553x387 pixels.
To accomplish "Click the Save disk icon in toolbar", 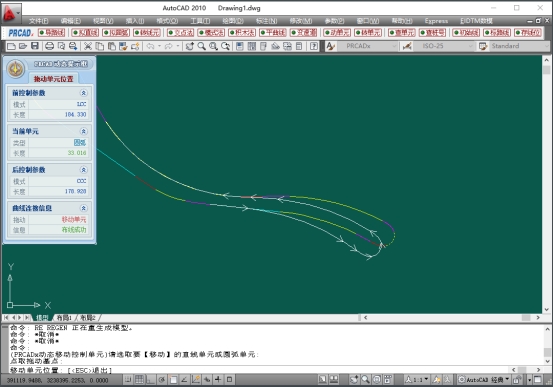I will [x=35, y=46].
